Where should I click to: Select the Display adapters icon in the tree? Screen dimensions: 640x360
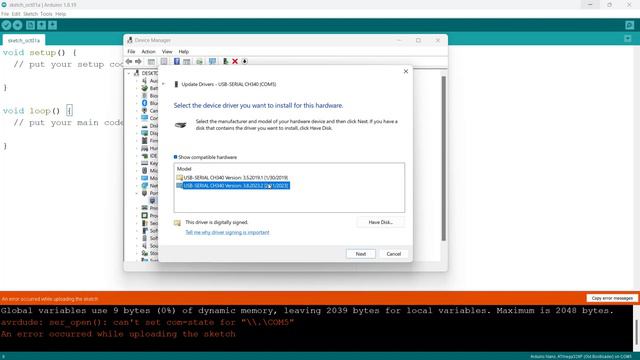(x=144, y=133)
